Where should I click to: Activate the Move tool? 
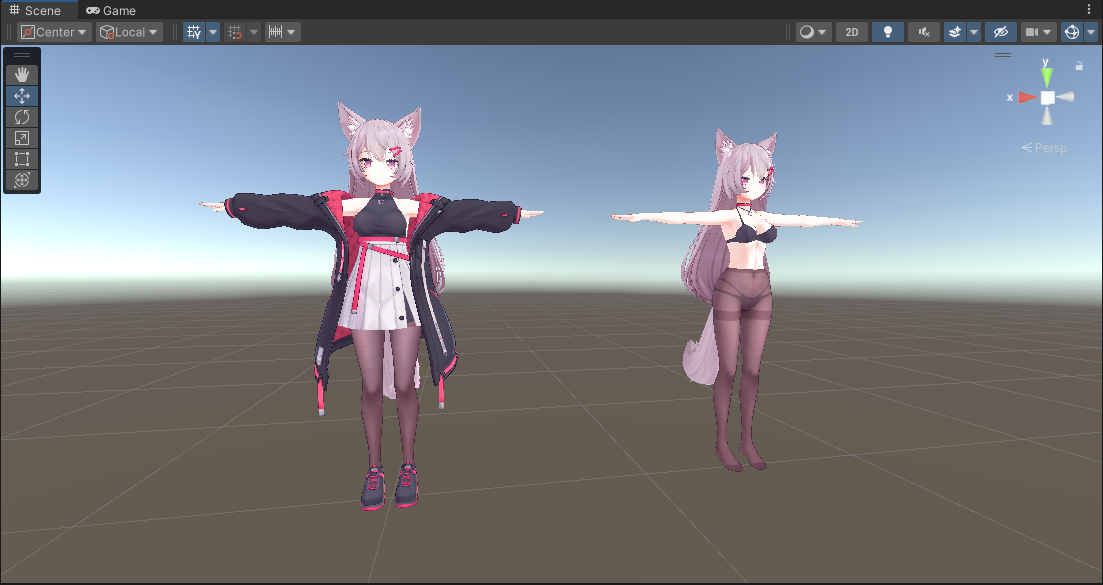[x=22, y=96]
